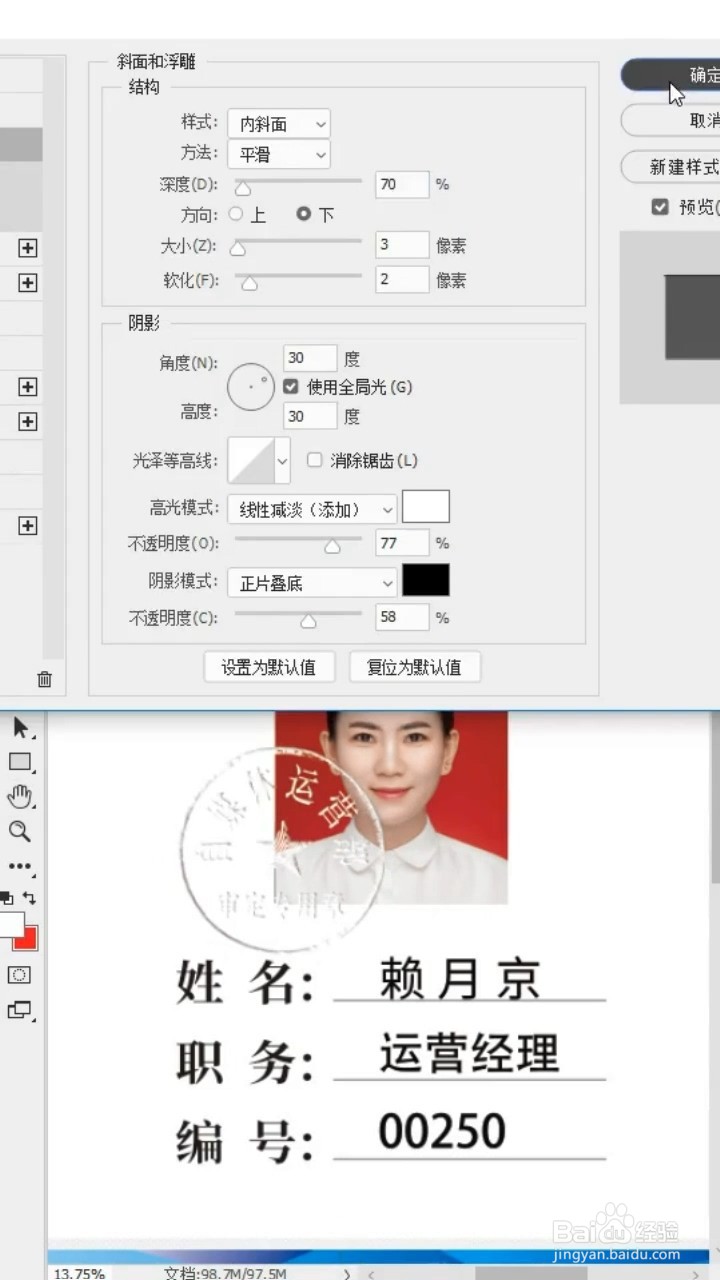The image size is (720, 1280).
Task: Click the dark square style preview thumbnail
Action: 692,317
